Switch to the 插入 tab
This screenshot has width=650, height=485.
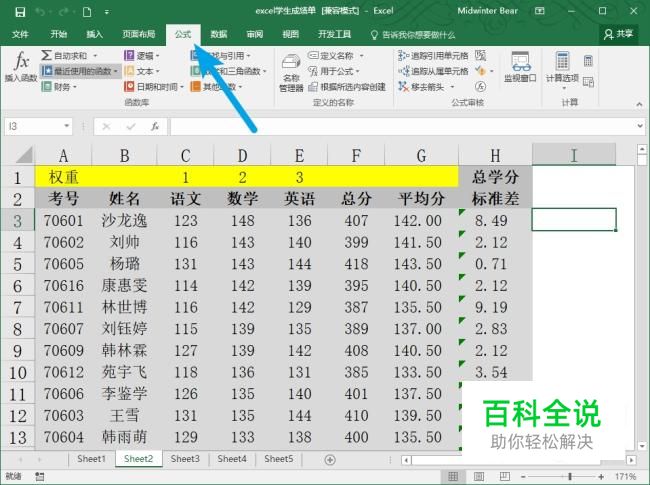(95, 34)
